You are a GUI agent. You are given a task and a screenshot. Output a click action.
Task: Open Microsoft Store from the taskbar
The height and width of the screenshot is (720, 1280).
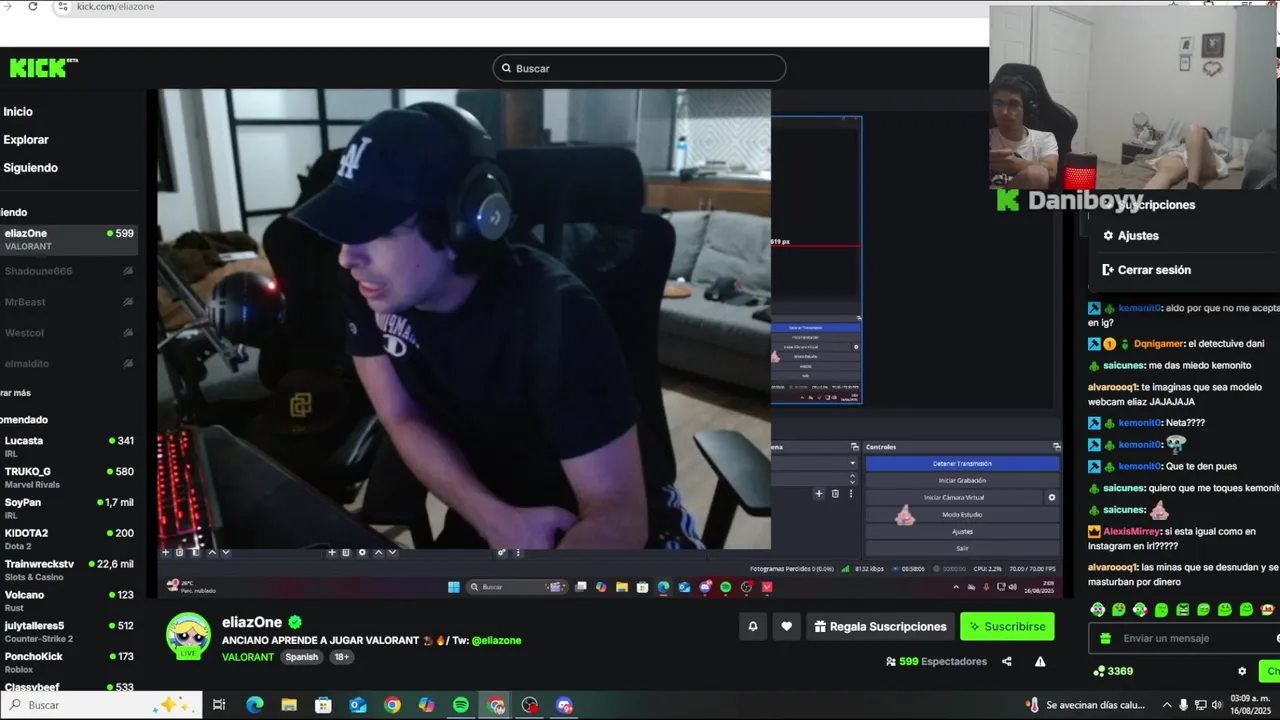pyautogui.click(x=323, y=705)
